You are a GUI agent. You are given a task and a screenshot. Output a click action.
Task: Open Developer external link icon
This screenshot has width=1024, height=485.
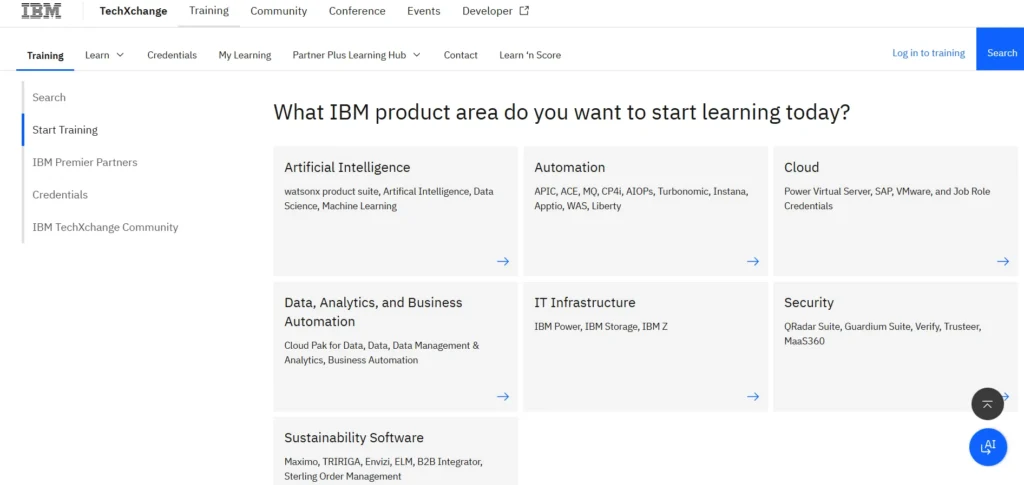tap(524, 11)
